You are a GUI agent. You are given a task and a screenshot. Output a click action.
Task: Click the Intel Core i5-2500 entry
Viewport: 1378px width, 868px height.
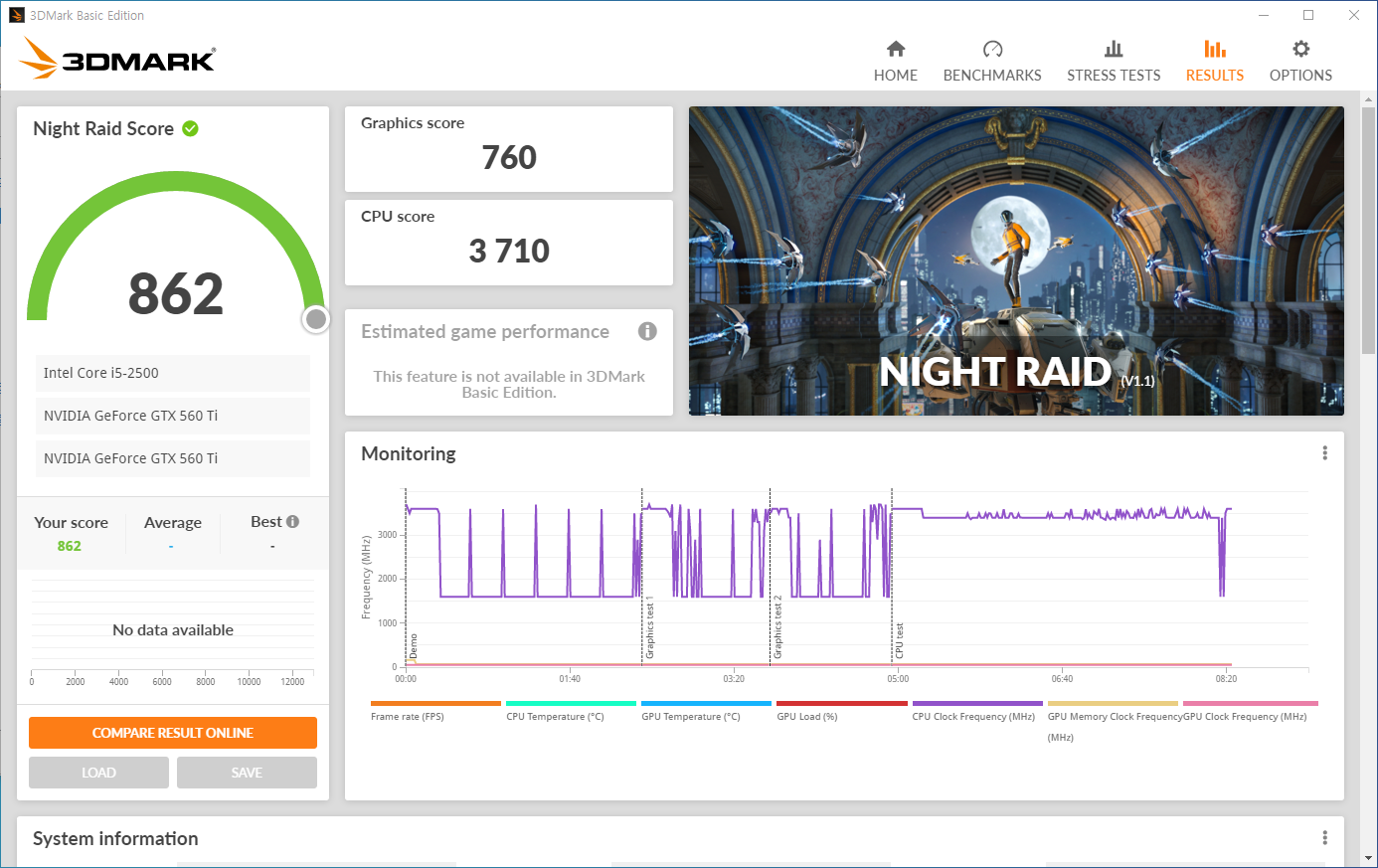(x=173, y=373)
